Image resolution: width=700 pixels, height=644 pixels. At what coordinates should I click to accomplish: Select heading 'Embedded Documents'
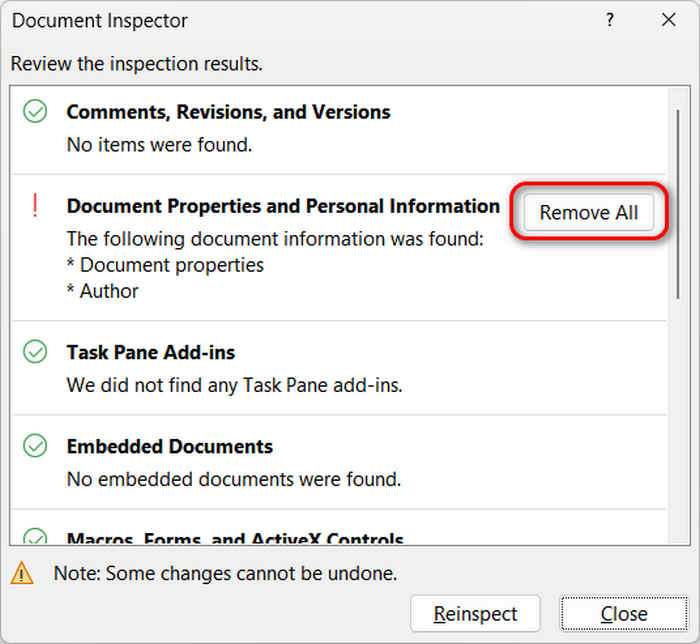click(170, 447)
